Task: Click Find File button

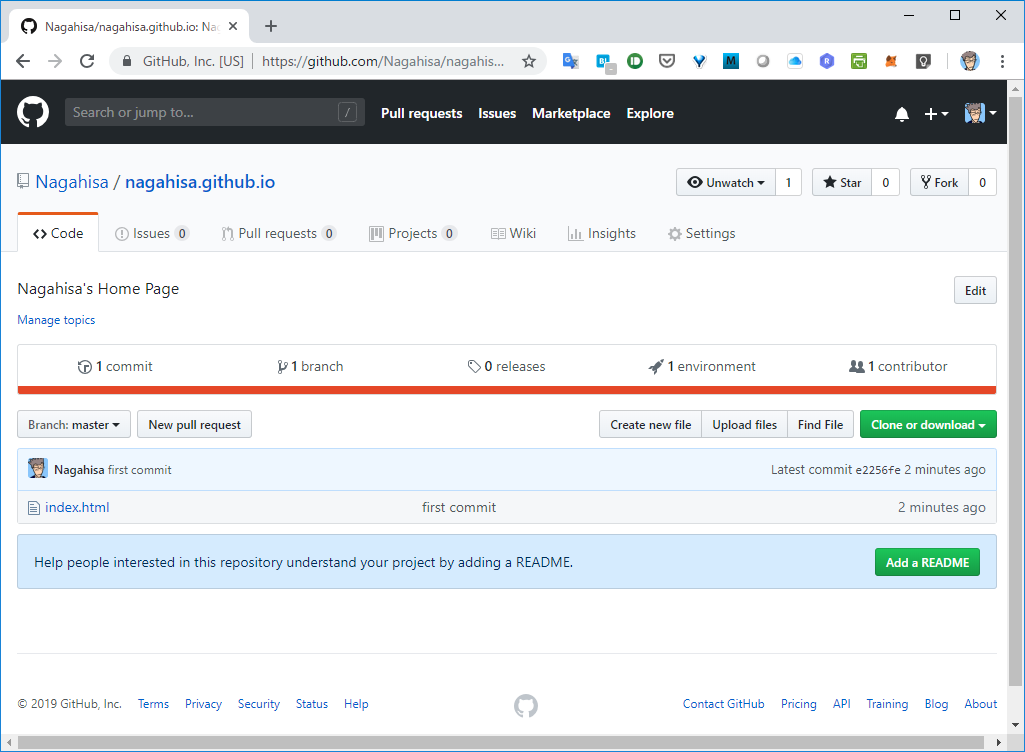Action: click(x=820, y=424)
